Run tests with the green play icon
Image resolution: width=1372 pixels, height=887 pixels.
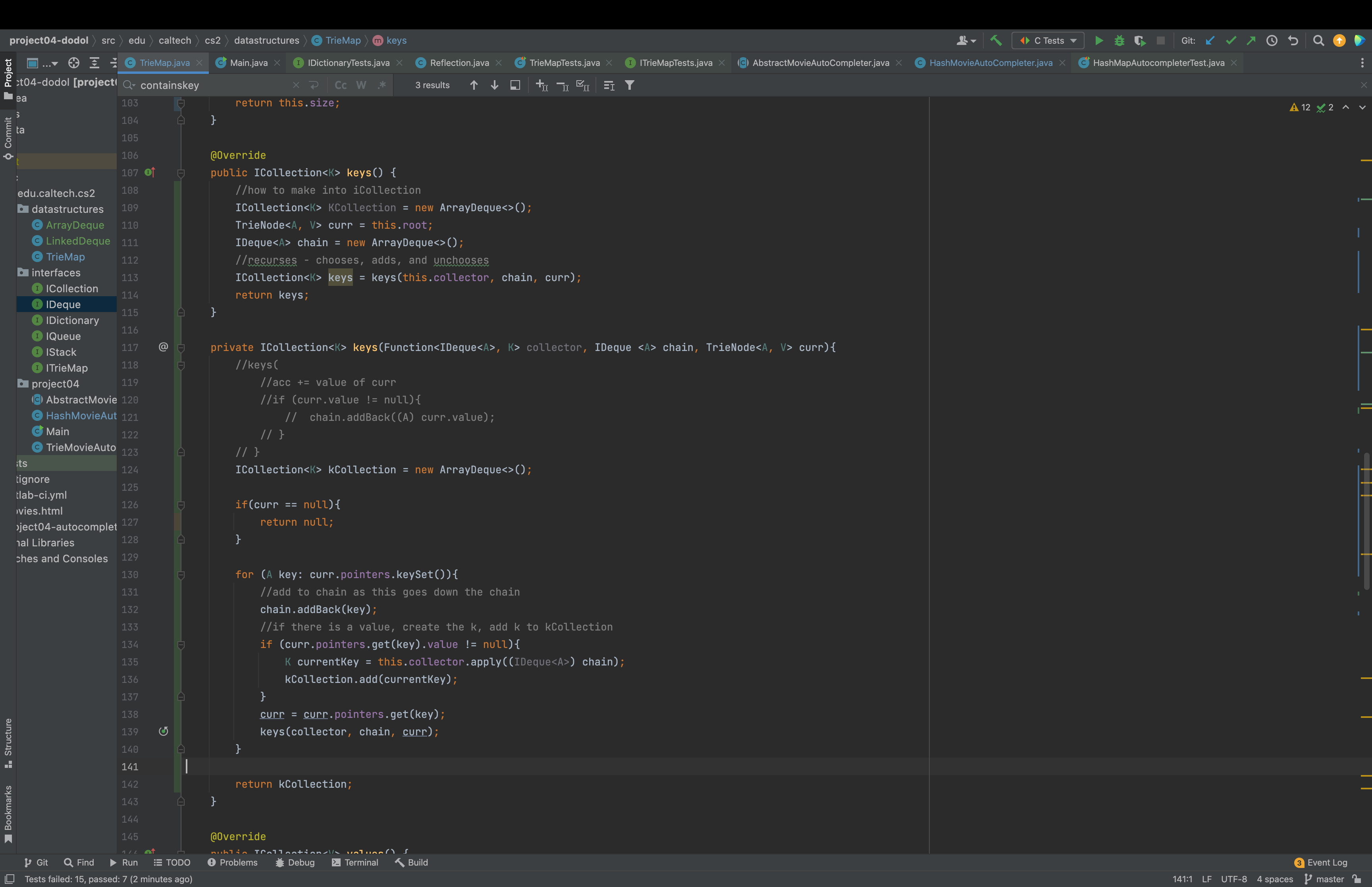point(1099,40)
